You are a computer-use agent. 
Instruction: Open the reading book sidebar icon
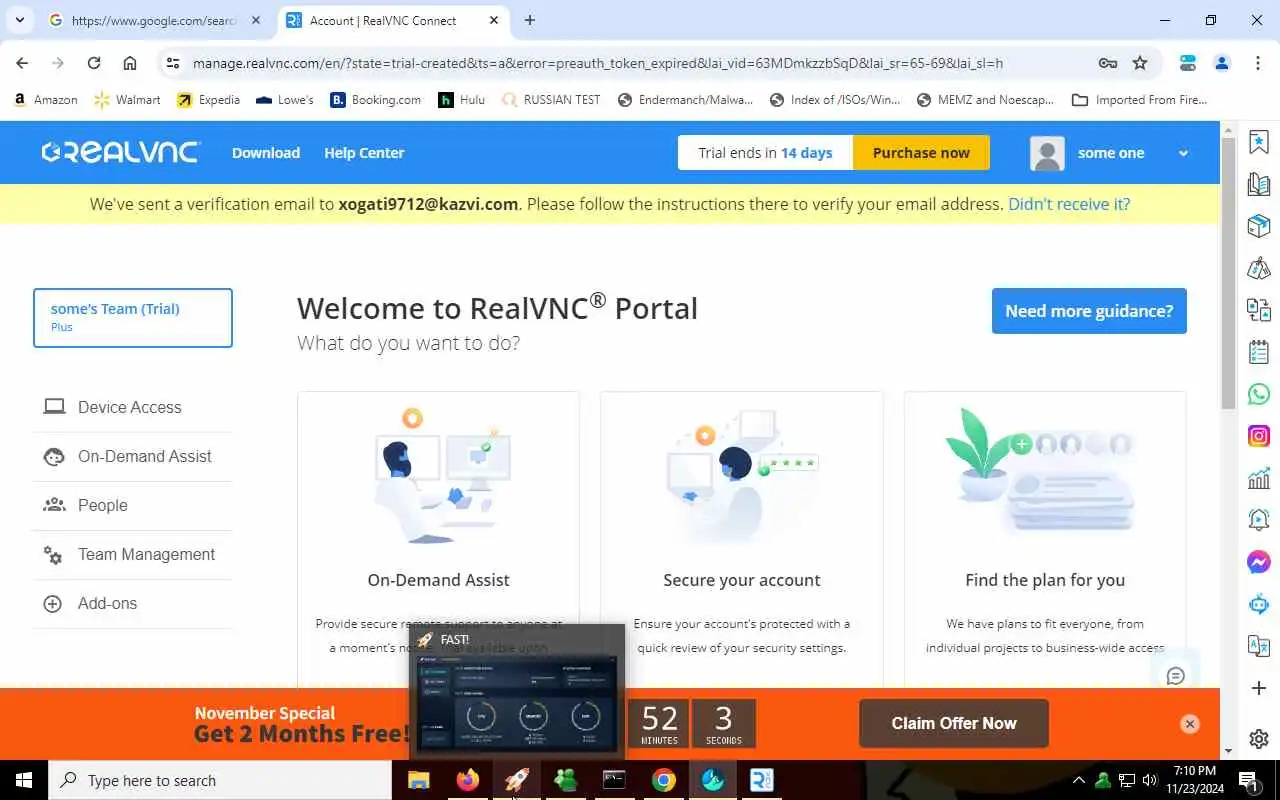[1259, 184]
